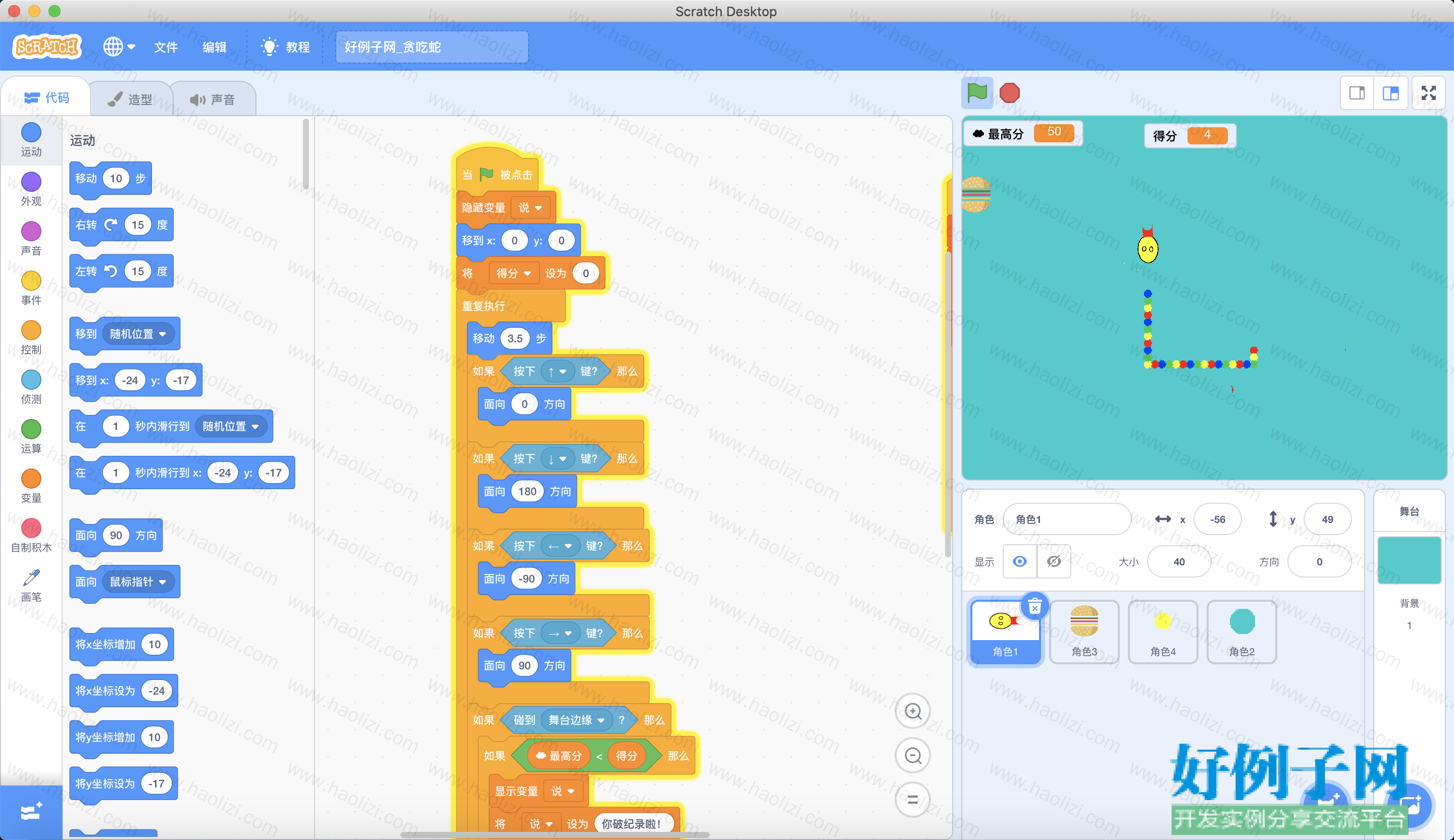This screenshot has height=840, width=1454.
Task: Zoom in the code workspace
Action: tap(913, 711)
